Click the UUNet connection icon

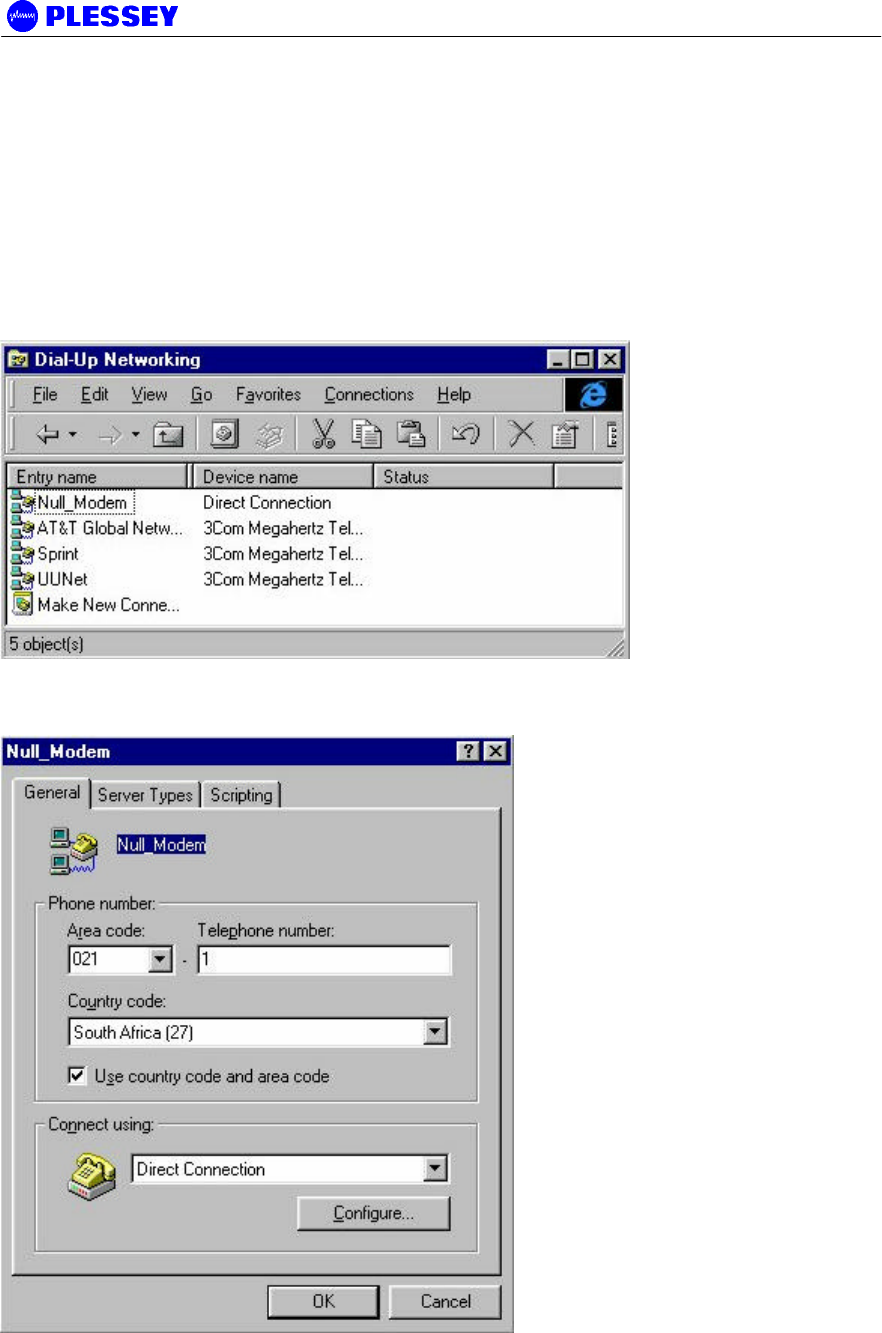point(22,579)
